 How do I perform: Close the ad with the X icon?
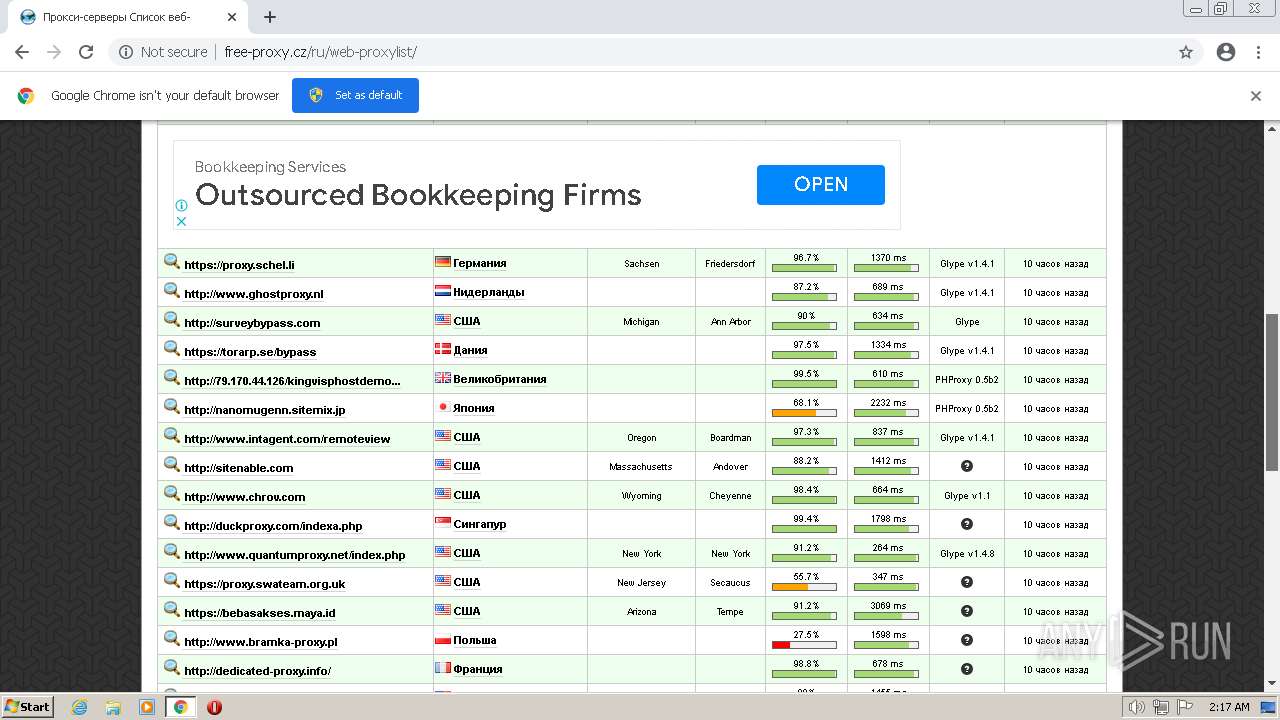pos(181,221)
